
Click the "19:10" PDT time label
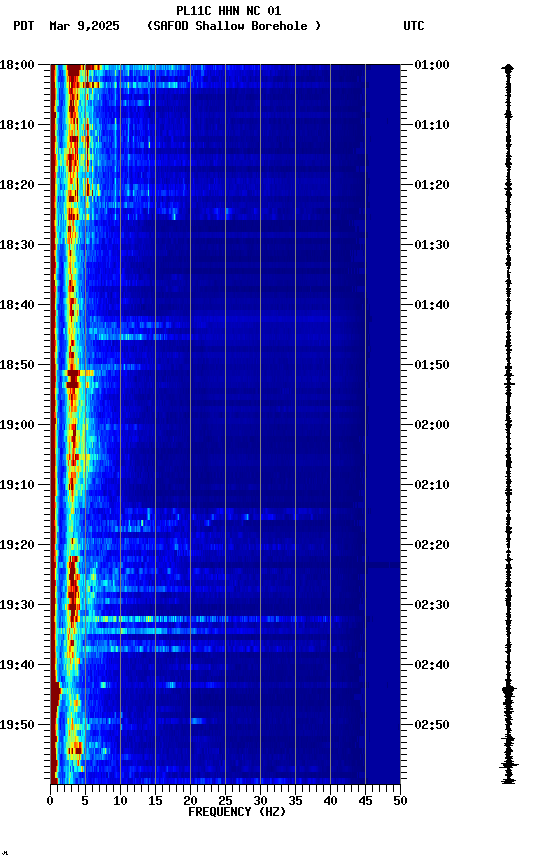click(x=17, y=485)
